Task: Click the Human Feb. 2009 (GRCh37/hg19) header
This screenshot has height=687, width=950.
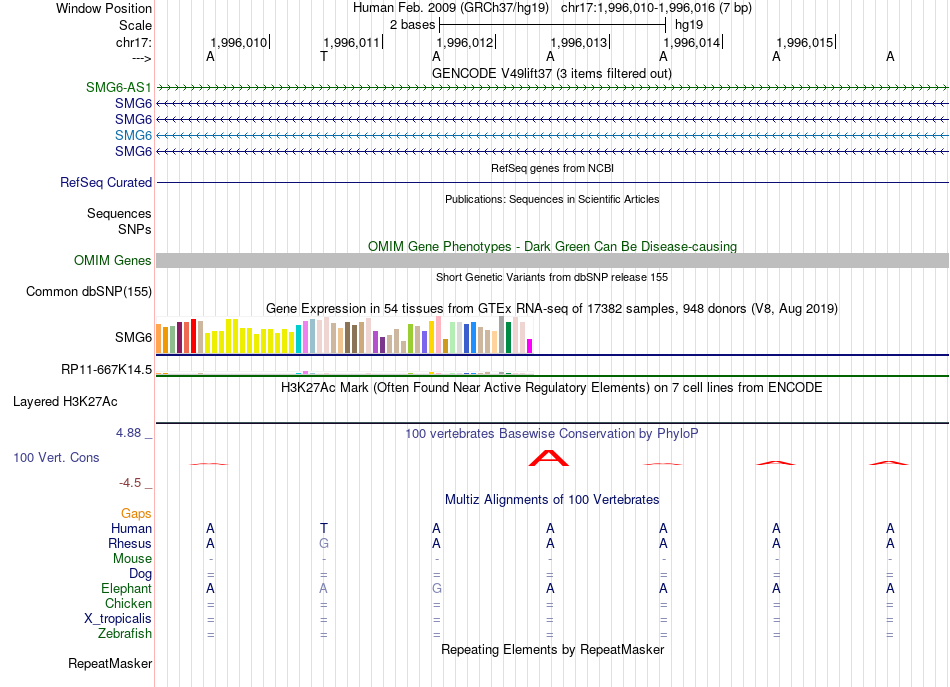Action: pos(451,8)
